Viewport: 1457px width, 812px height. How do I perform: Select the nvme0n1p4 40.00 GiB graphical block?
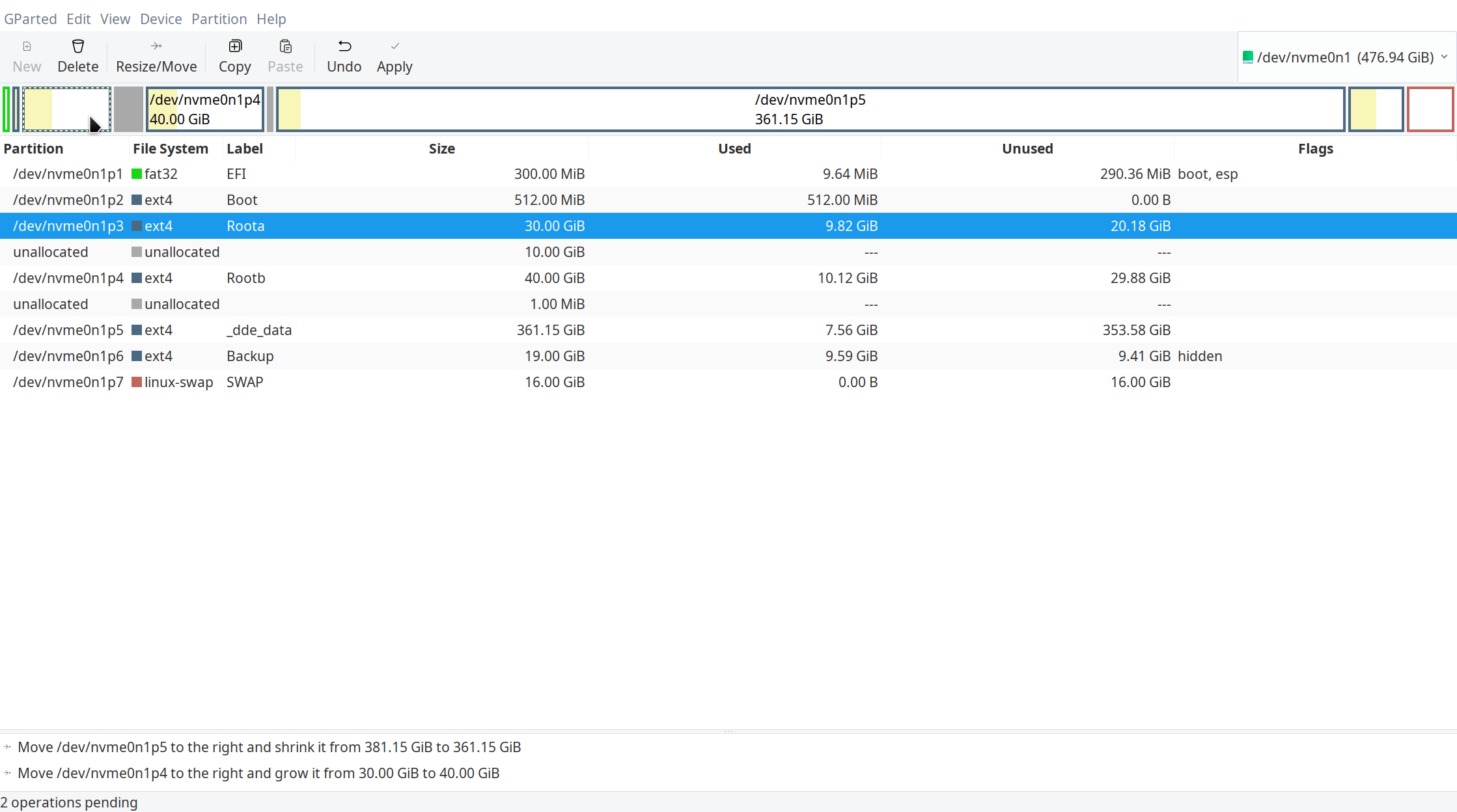[x=204, y=109]
